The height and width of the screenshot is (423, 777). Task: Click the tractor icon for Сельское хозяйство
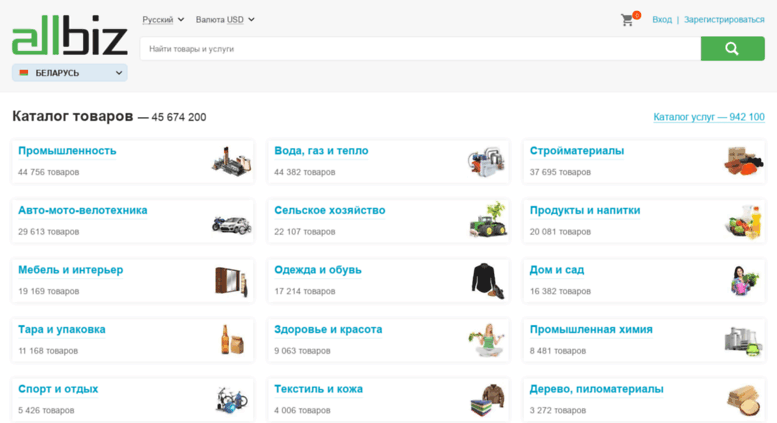[x=488, y=219]
